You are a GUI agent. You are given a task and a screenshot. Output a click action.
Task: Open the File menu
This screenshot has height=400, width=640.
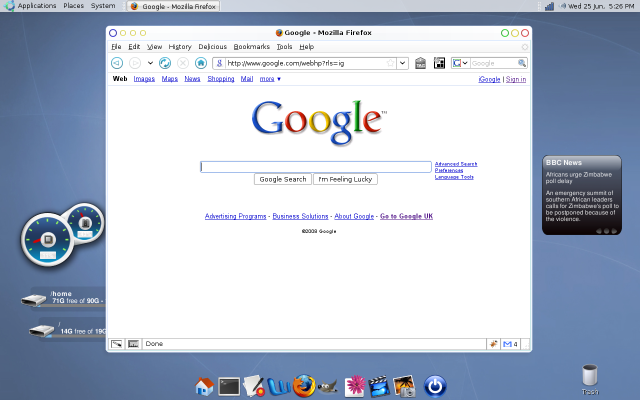pos(116,47)
